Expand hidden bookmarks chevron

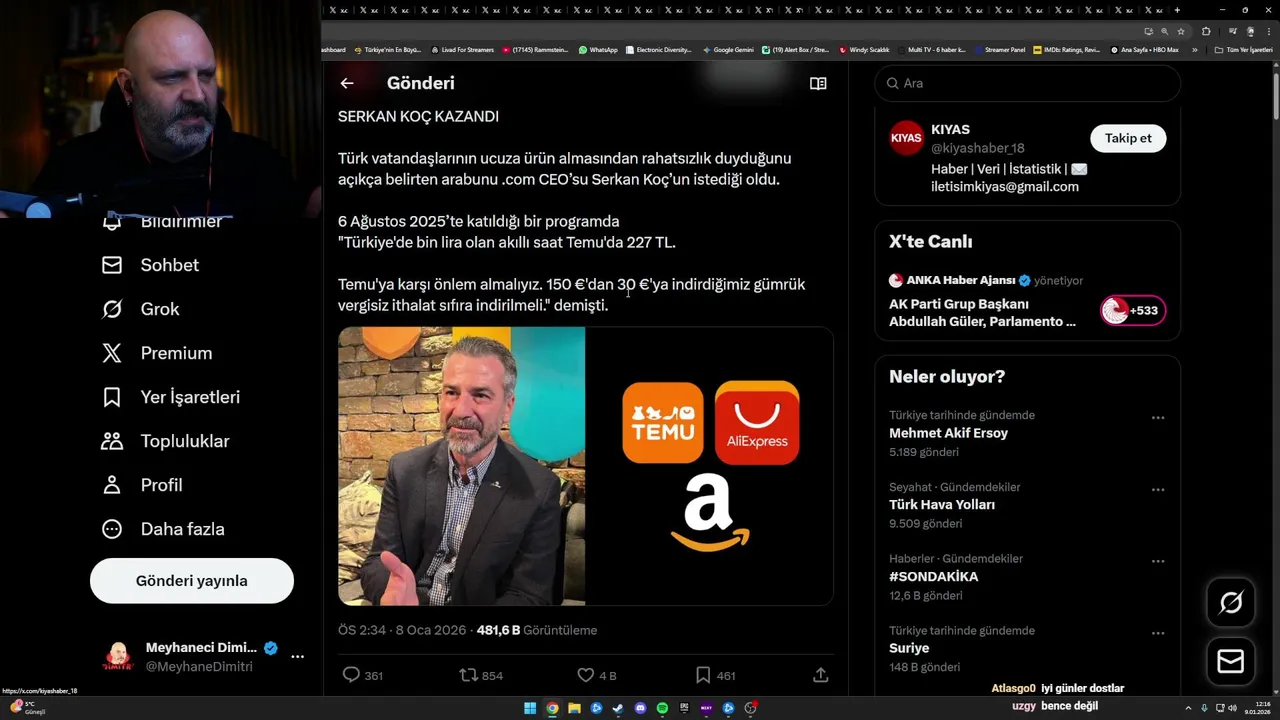point(1195,50)
